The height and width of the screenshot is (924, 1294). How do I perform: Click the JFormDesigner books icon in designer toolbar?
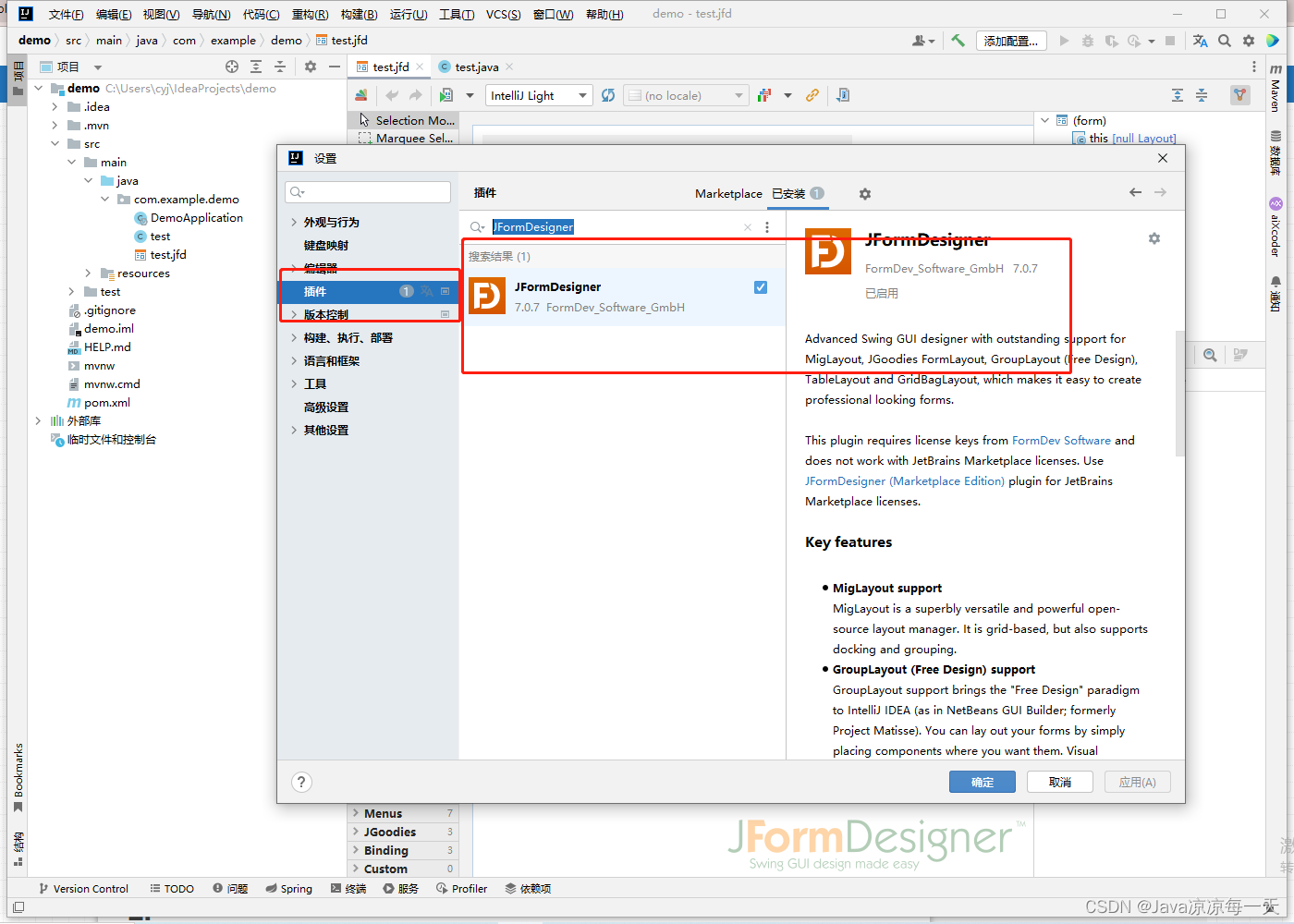click(361, 95)
